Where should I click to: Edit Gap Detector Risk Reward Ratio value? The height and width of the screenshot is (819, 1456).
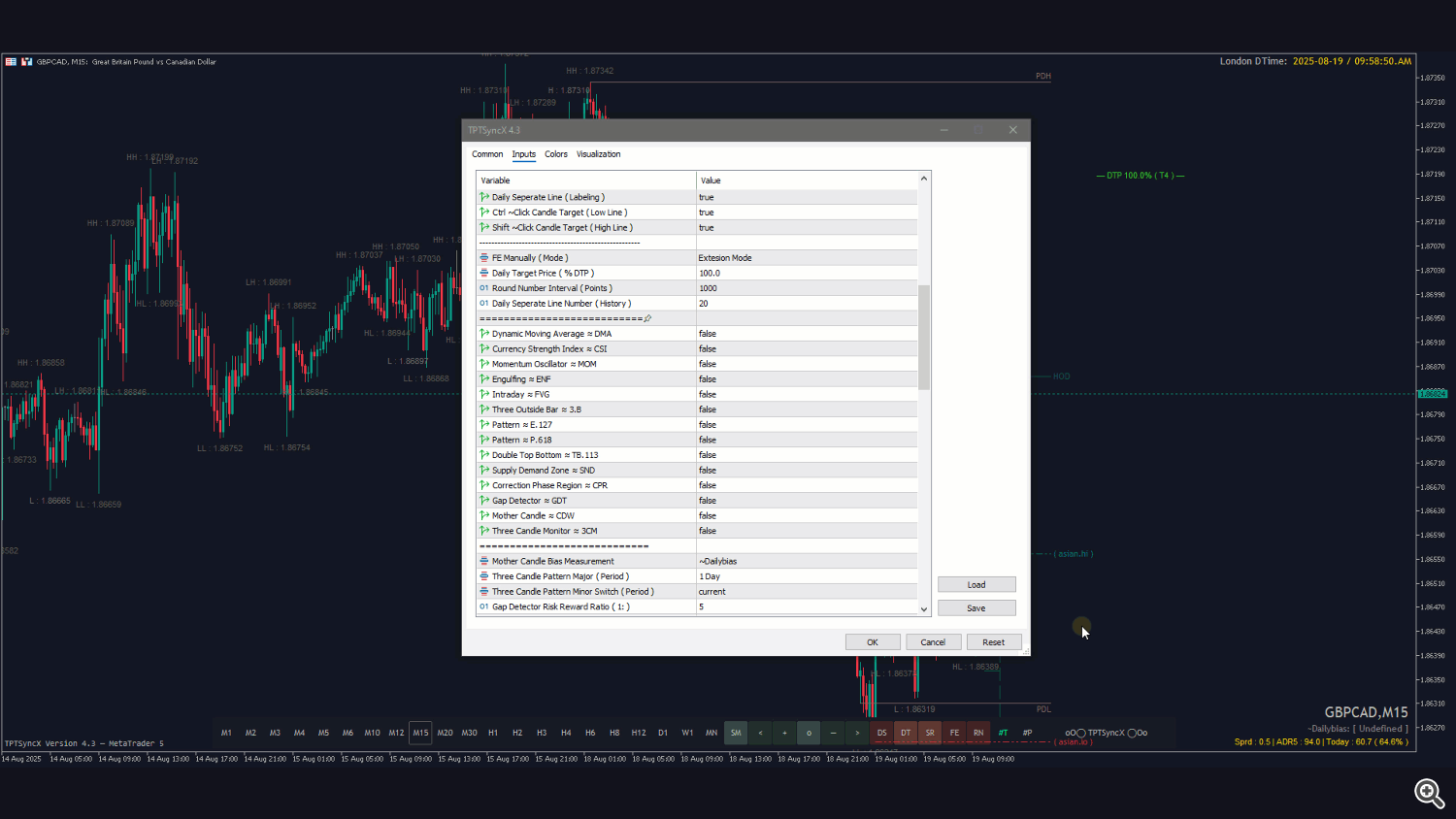click(x=807, y=606)
